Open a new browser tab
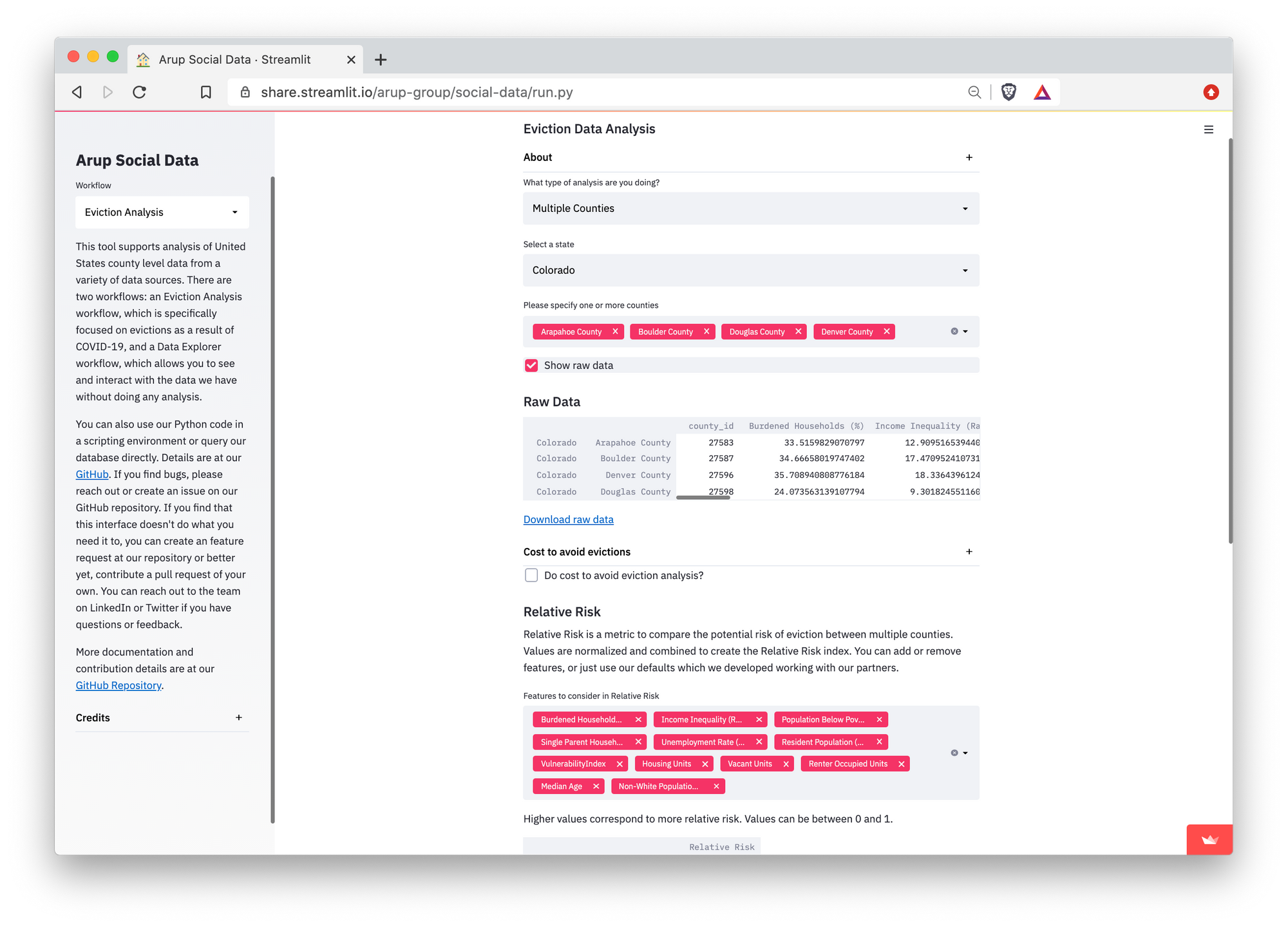Viewport: 1288px width, 928px height. 381,60
